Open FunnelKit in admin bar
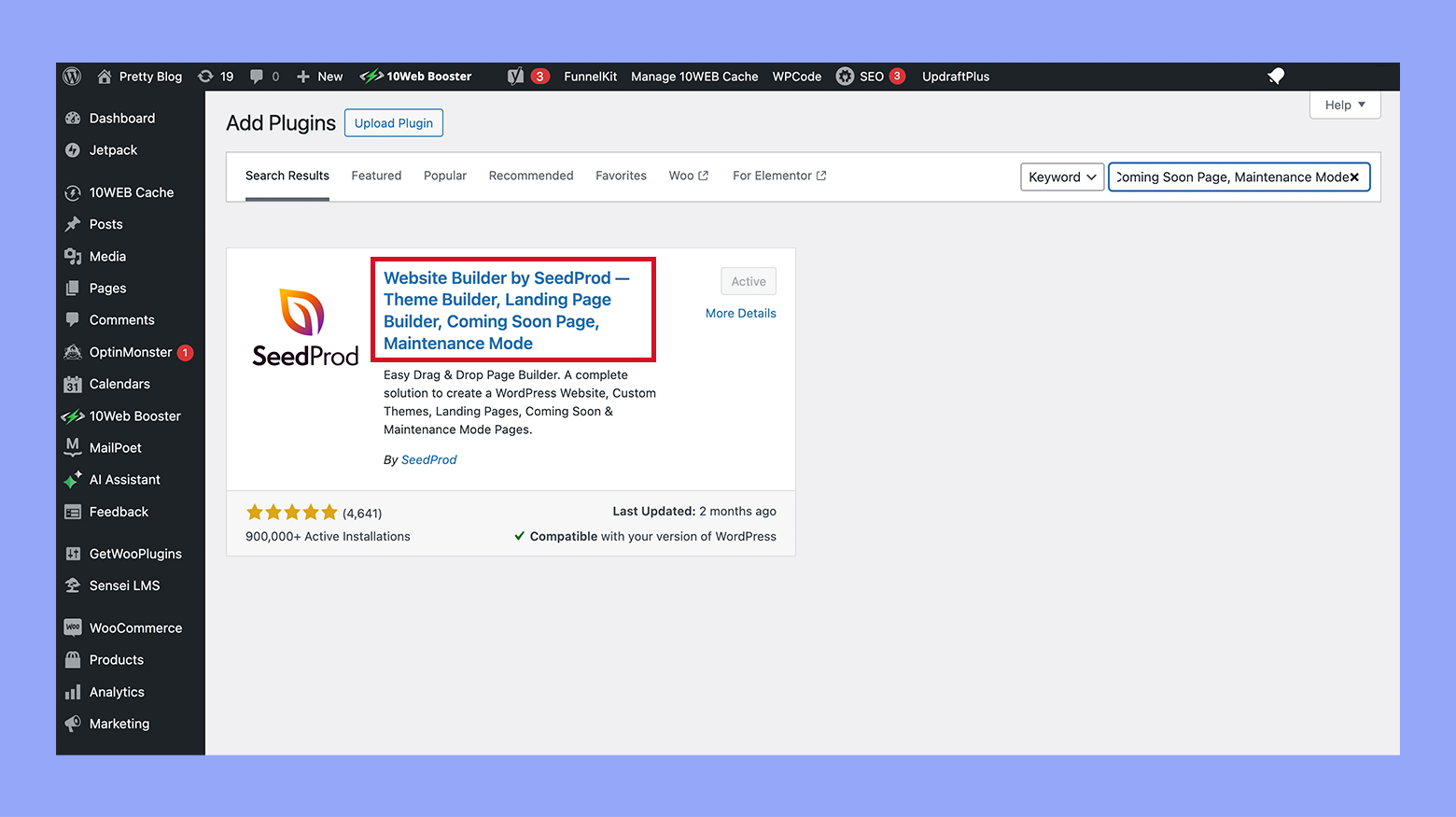Image resolution: width=1456 pixels, height=817 pixels. click(590, 77)
